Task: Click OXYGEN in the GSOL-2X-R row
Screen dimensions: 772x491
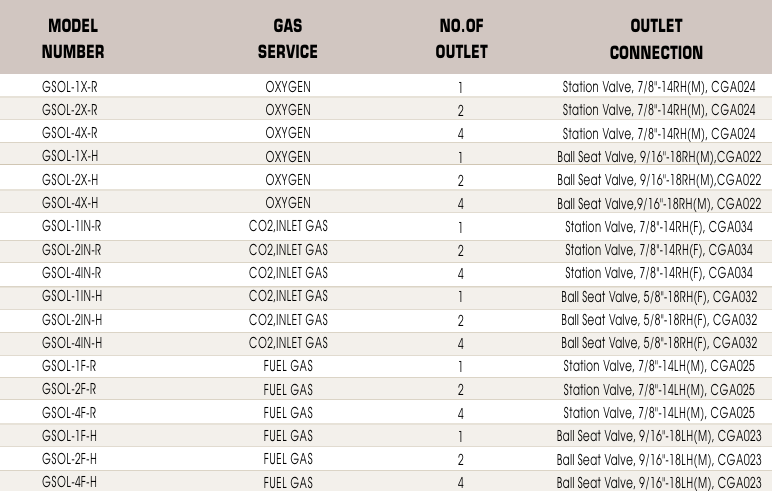Action: point(288,110)
